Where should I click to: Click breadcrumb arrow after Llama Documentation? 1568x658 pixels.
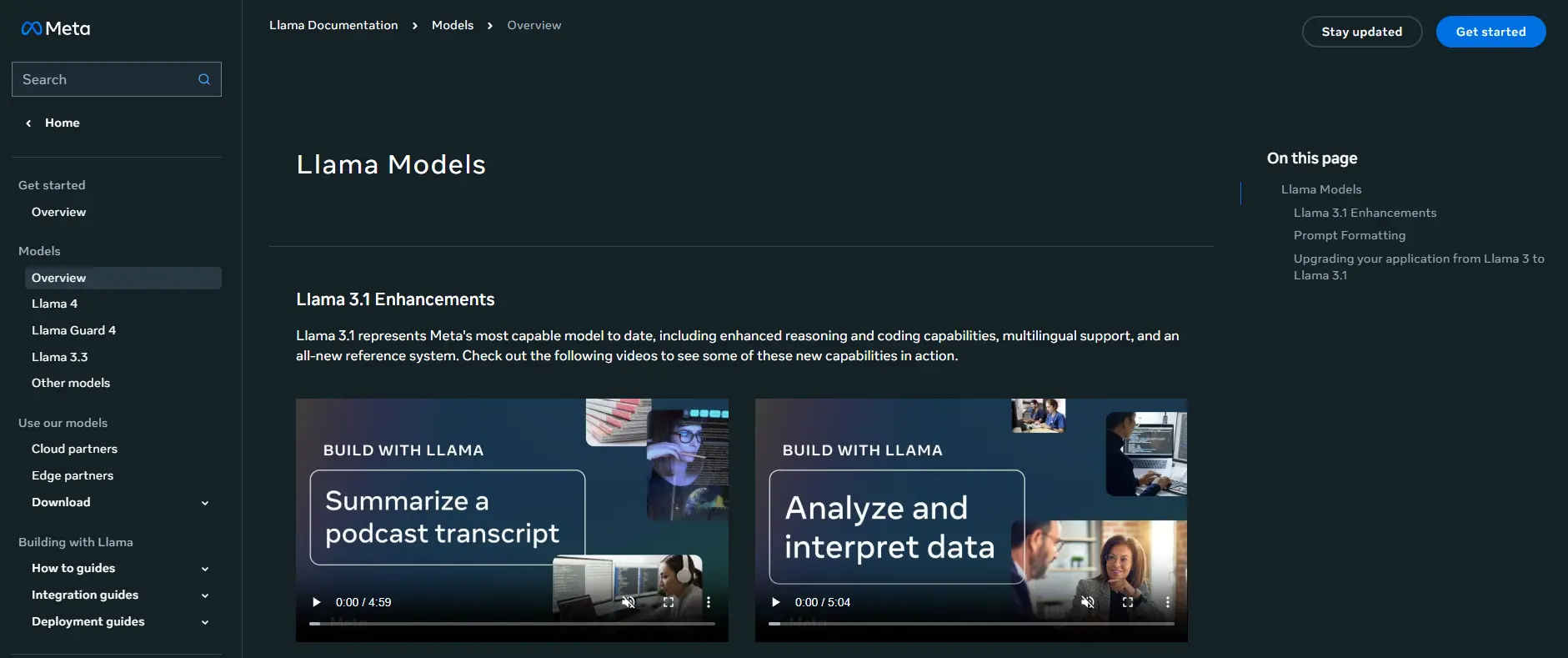[415, 26]
